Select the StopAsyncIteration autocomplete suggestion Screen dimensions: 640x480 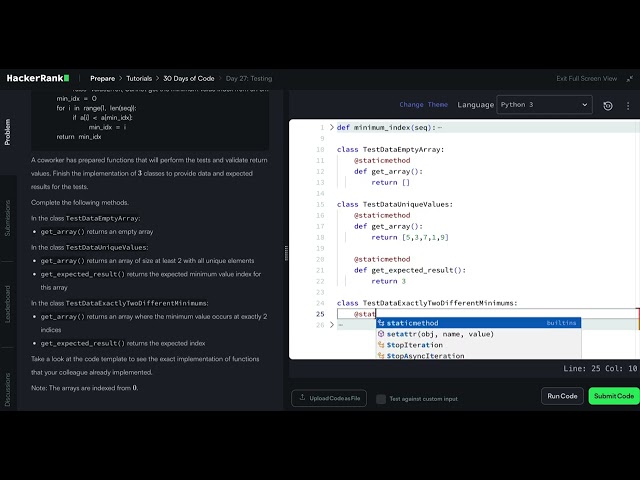click(478, 356)
